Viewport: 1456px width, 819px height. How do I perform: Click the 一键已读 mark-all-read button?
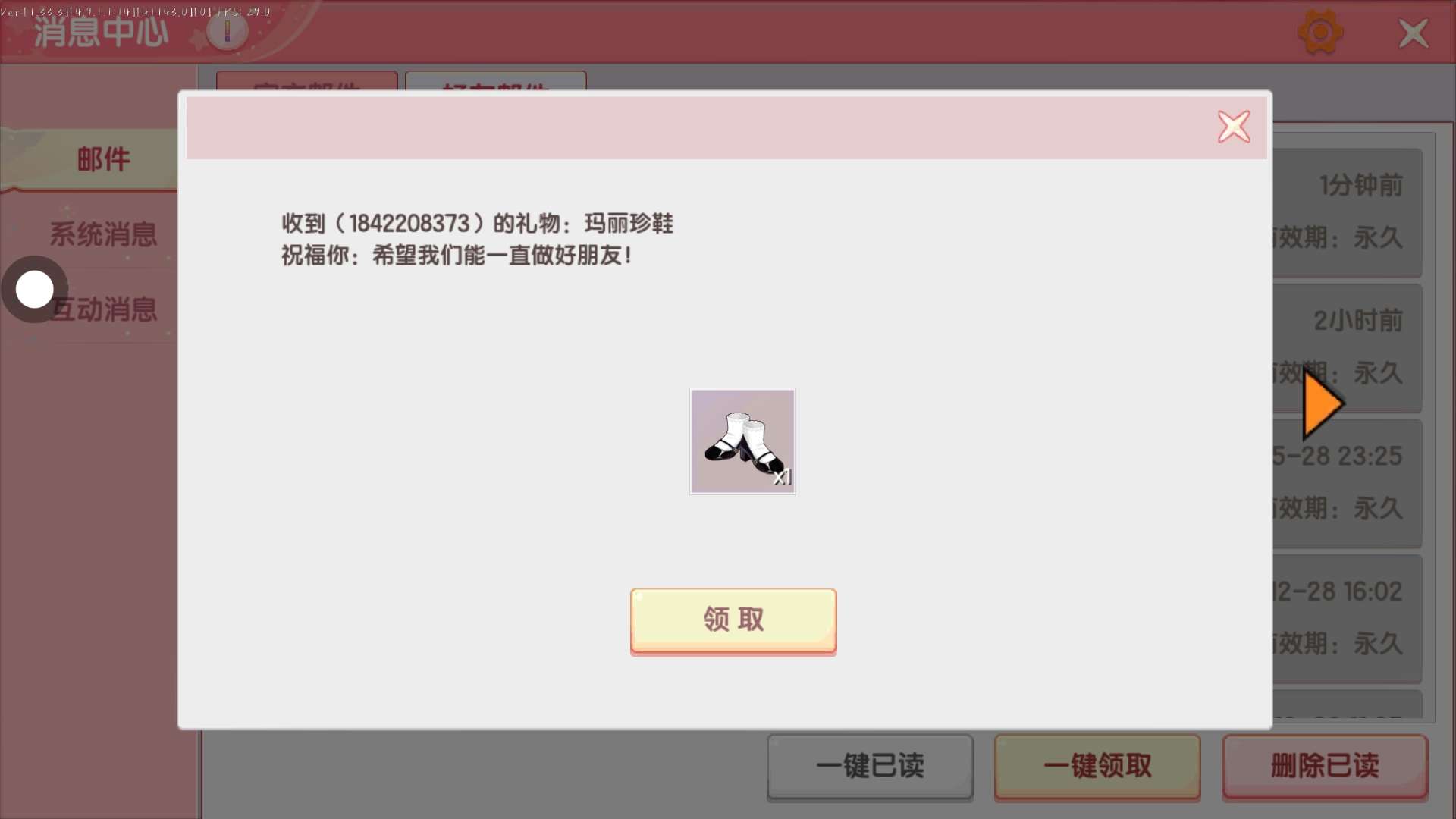point(870,766)
